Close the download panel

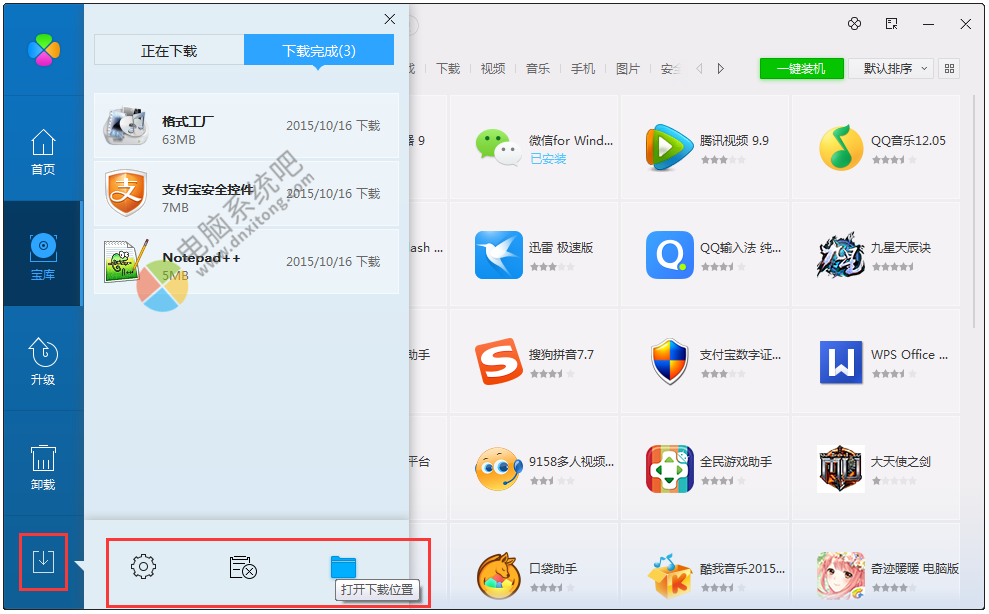pyautogui.click(x=390, y=19)
